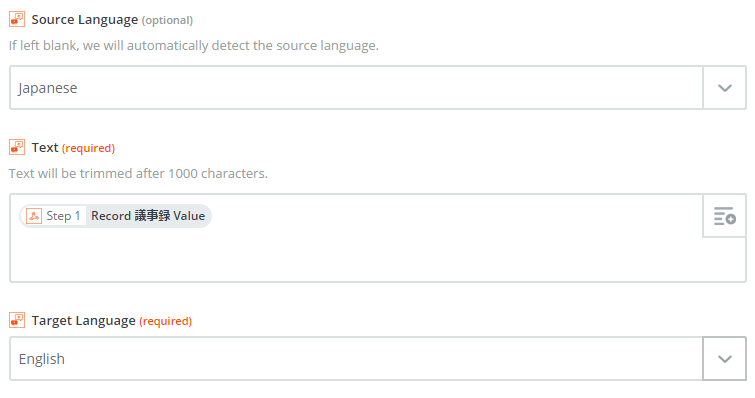755x398 pixels.
Task: Expand the Target Language dropdown arrow
Action: (x=724, y=359)
